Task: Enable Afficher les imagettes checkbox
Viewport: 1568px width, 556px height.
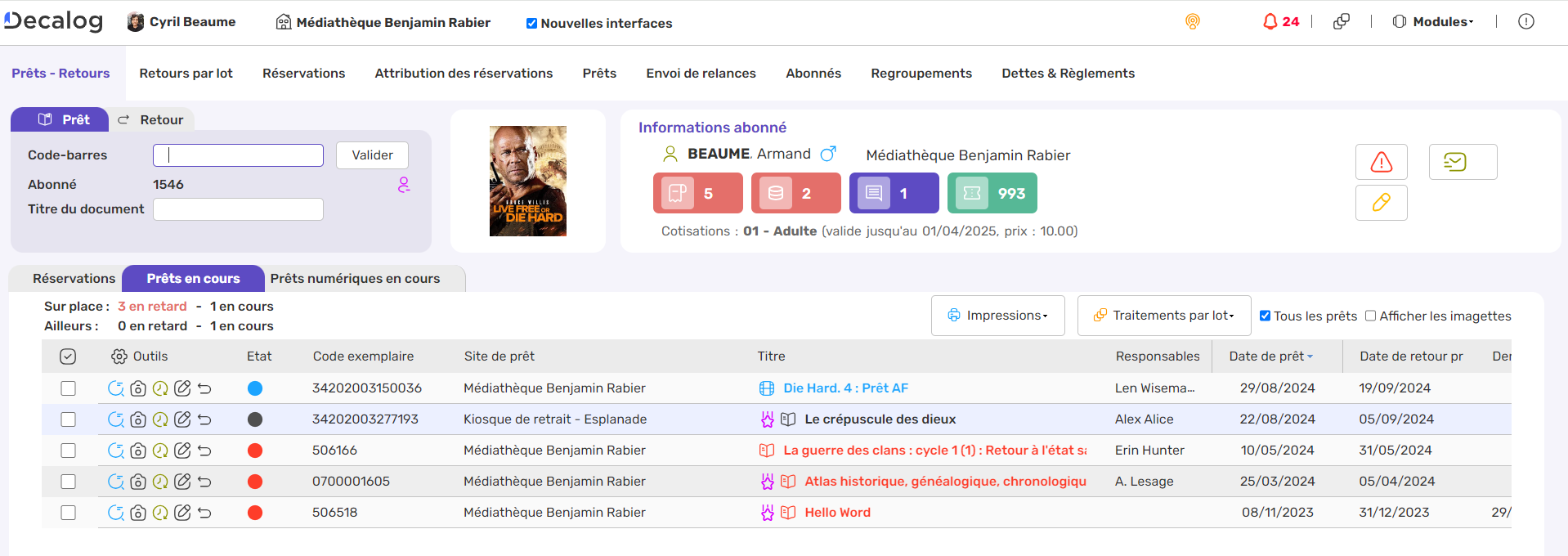Action: (1371, 316)
